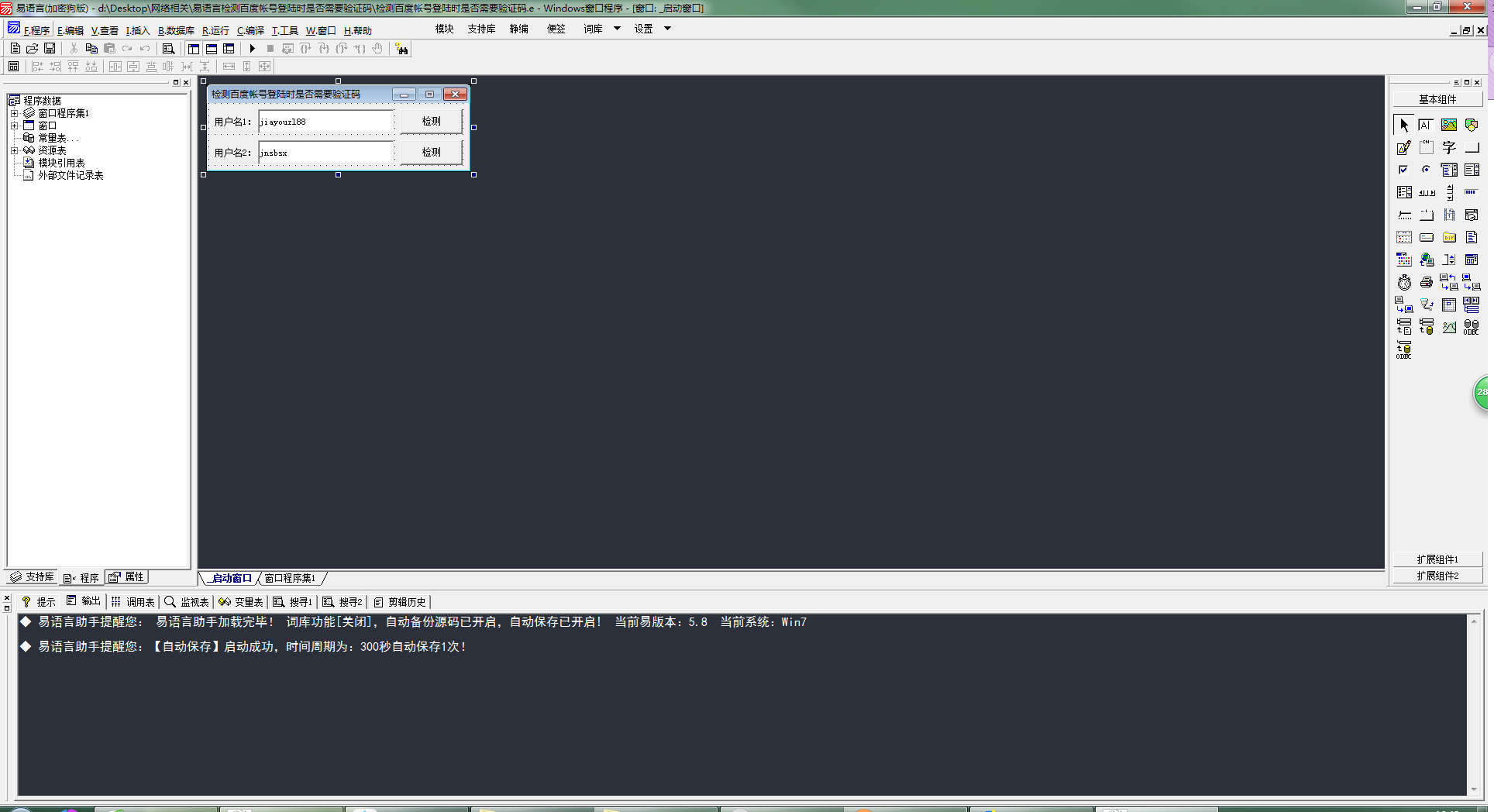The image size is (1494, 812).
Task: Switch to the 输出 bottom tab
Action: pyautogui.click(x=84, y=601)
